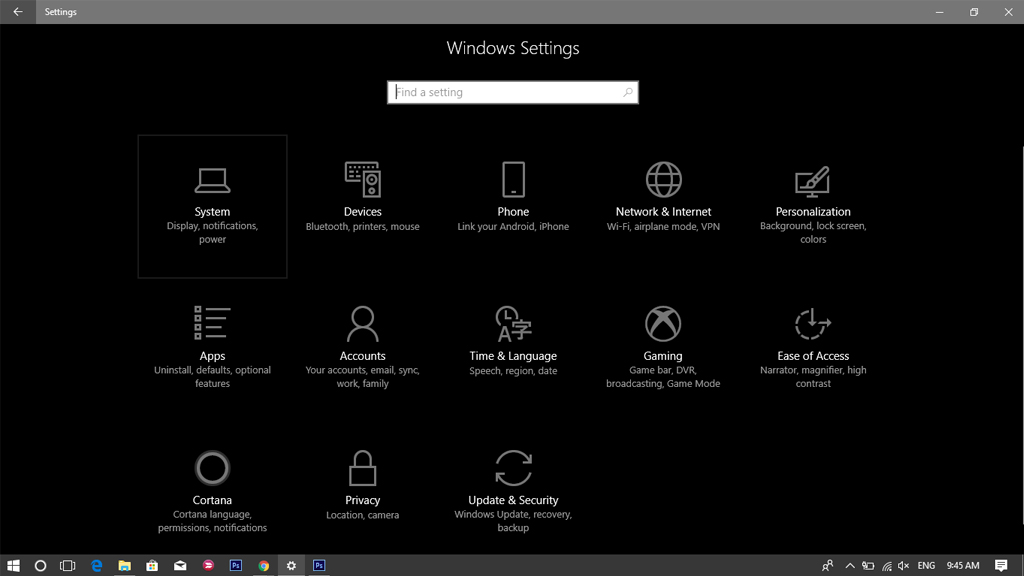Click the search magnifier icon
The width and height of the screenshot is (1024, 576).
pos(628,92)
